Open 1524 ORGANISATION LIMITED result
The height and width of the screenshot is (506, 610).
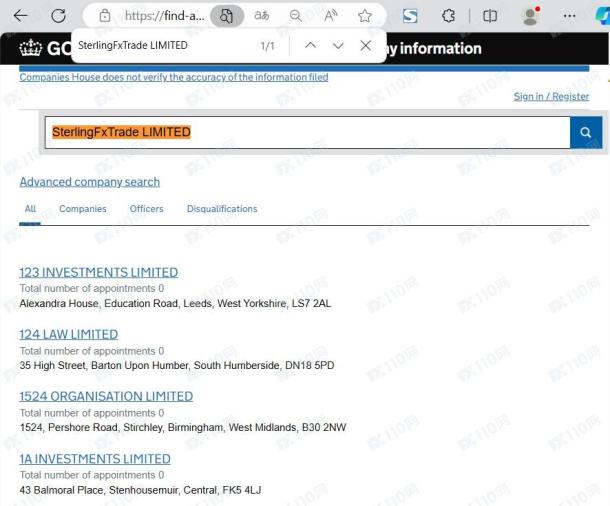point(106,396)
